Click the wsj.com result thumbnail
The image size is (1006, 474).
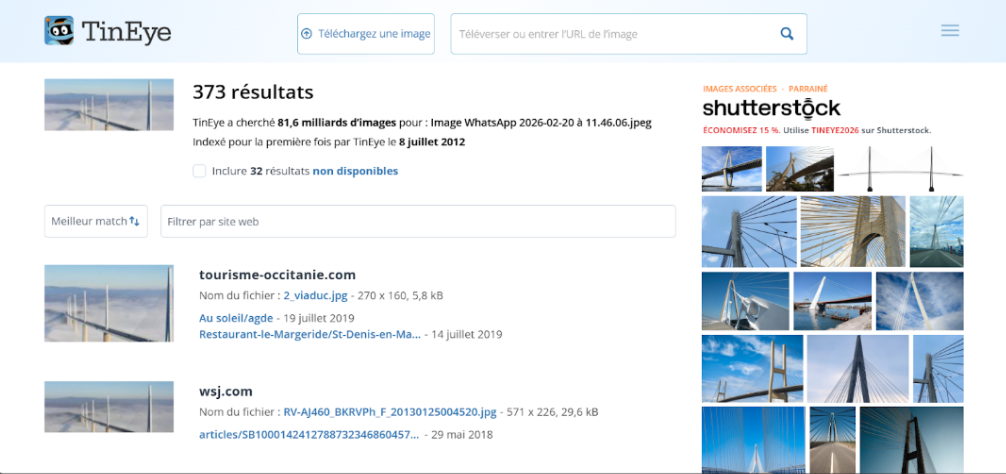click(109, 407)
